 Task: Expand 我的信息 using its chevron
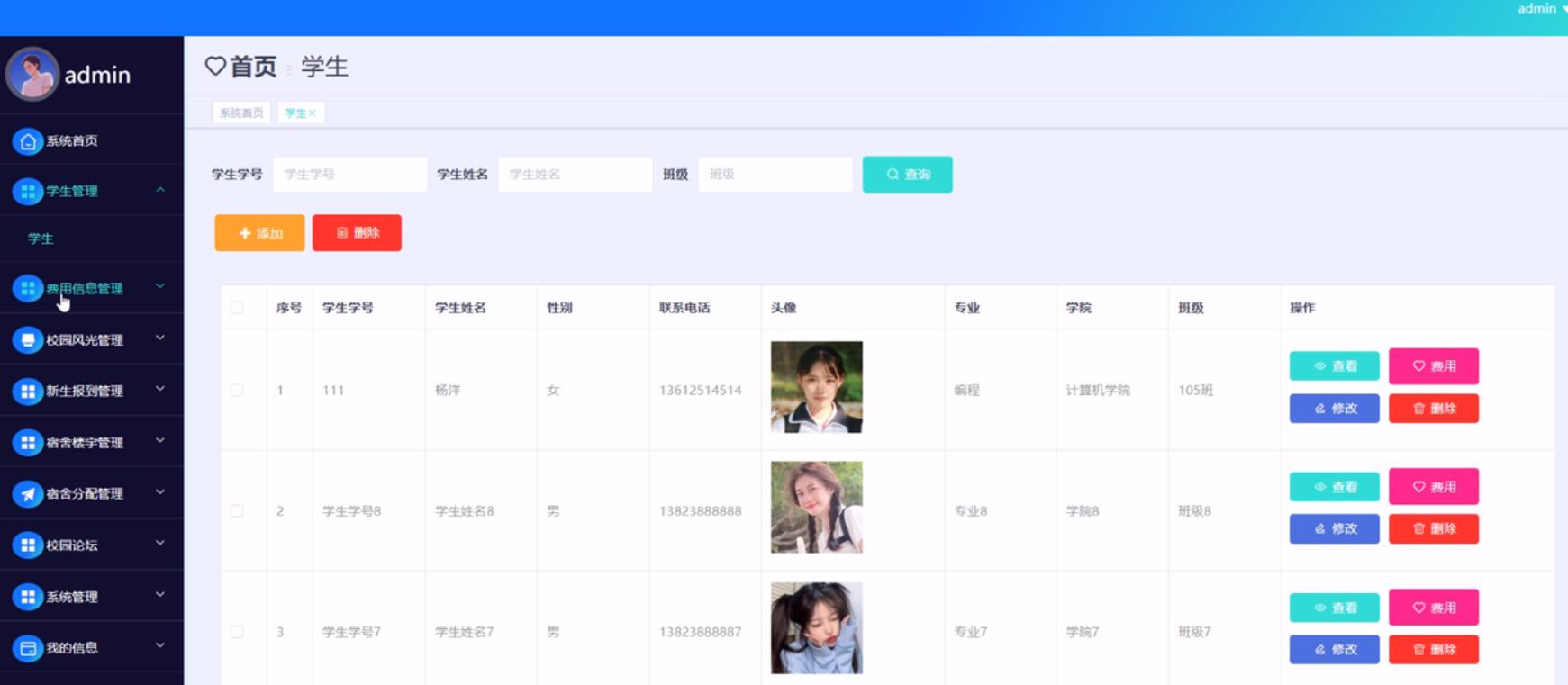click(x=160, y=645)
